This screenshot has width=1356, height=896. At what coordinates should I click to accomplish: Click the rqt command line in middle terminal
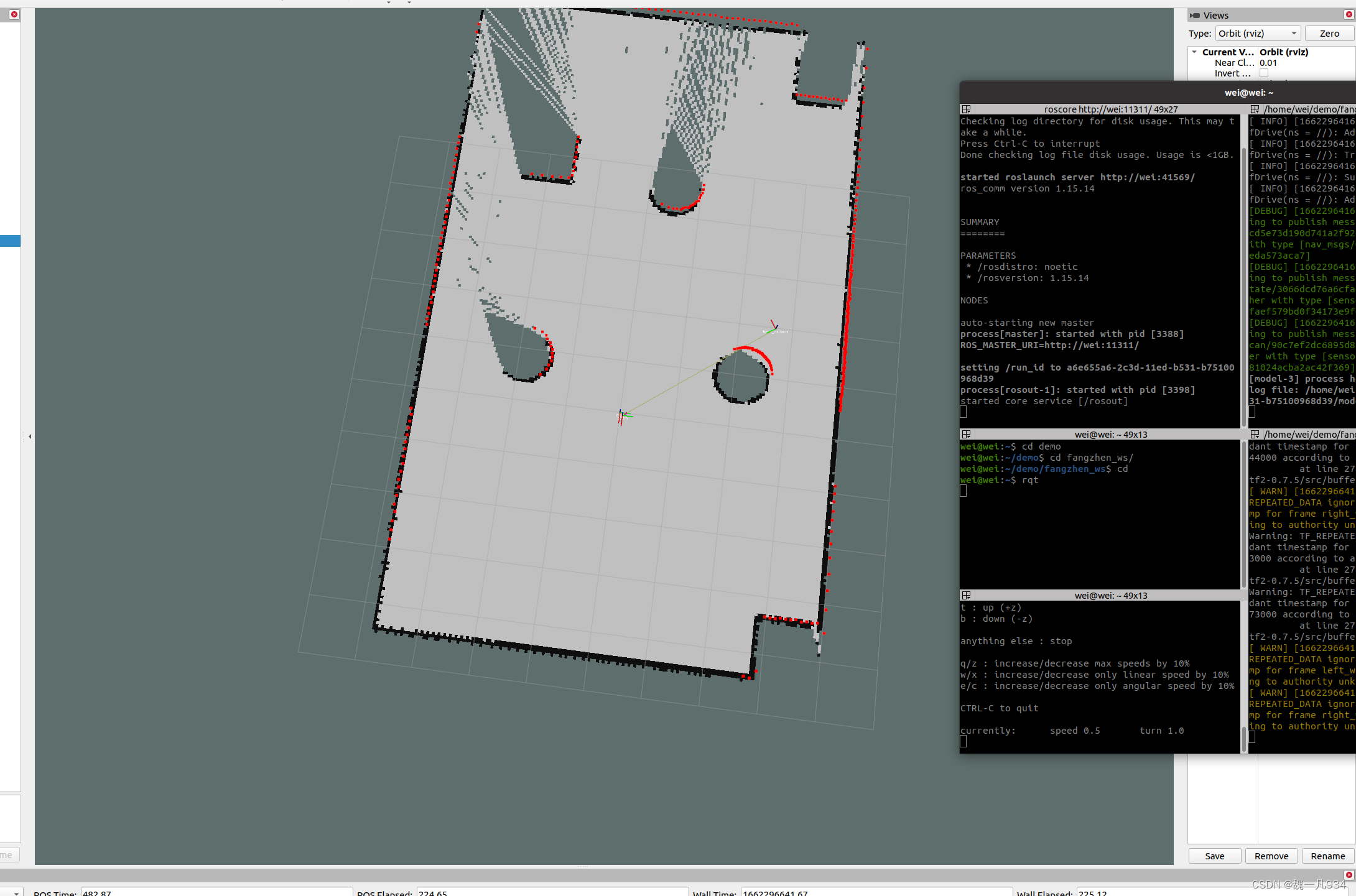click(x=1000, y=480)
